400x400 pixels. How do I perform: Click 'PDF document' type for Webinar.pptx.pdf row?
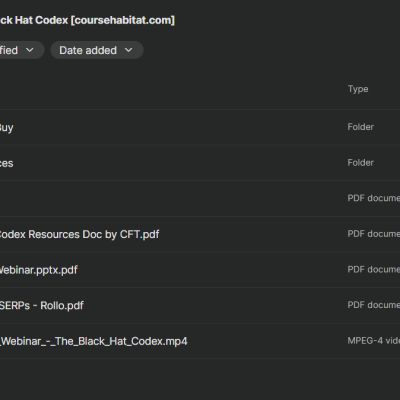pyautogui.click(x=374, y=269)
